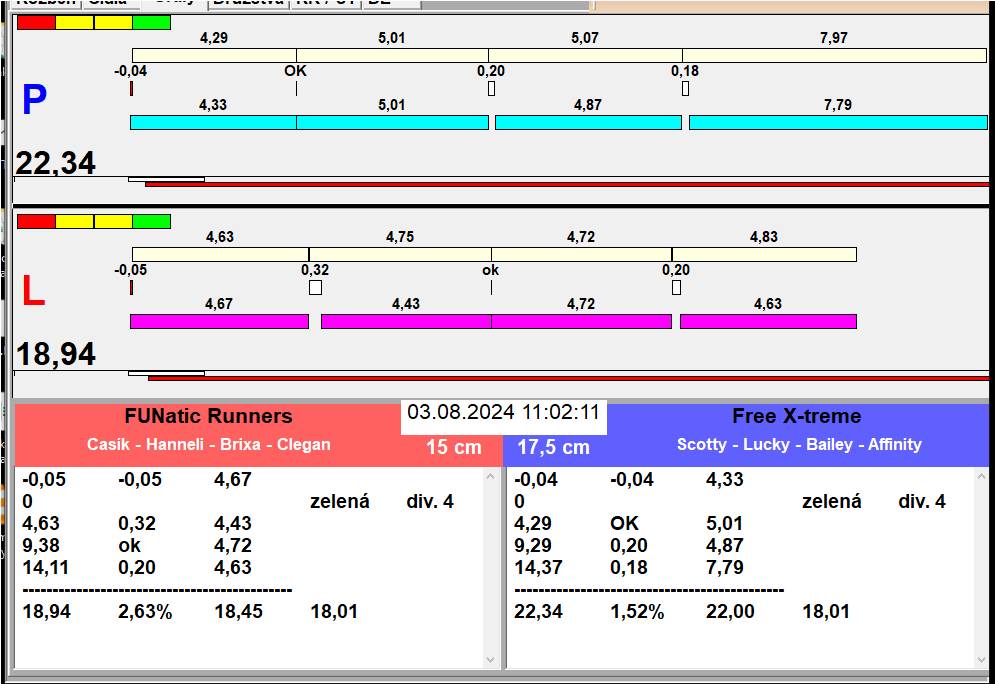Viewport: 995px width, 684px height.
Task: Click the 22,00 value in right results
Action: [730, 612]
